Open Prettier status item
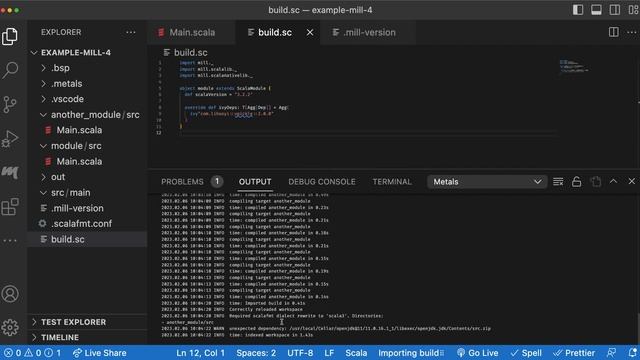 coord(574,353)
